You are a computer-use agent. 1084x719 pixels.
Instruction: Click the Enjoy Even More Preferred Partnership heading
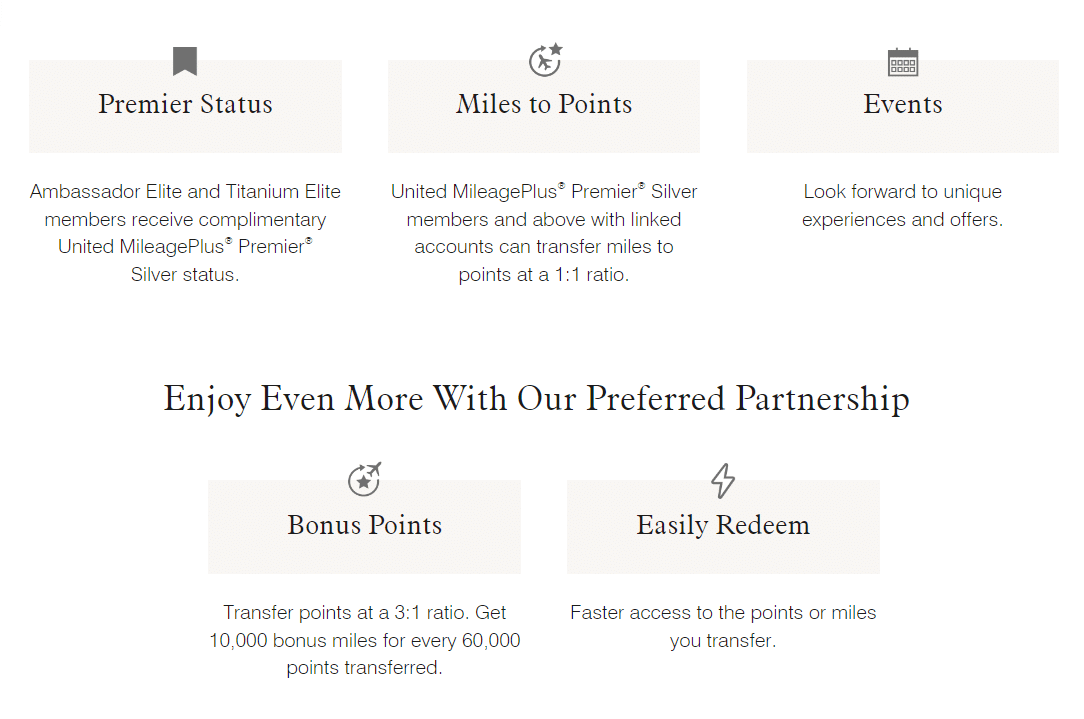[x=537, y=399]
